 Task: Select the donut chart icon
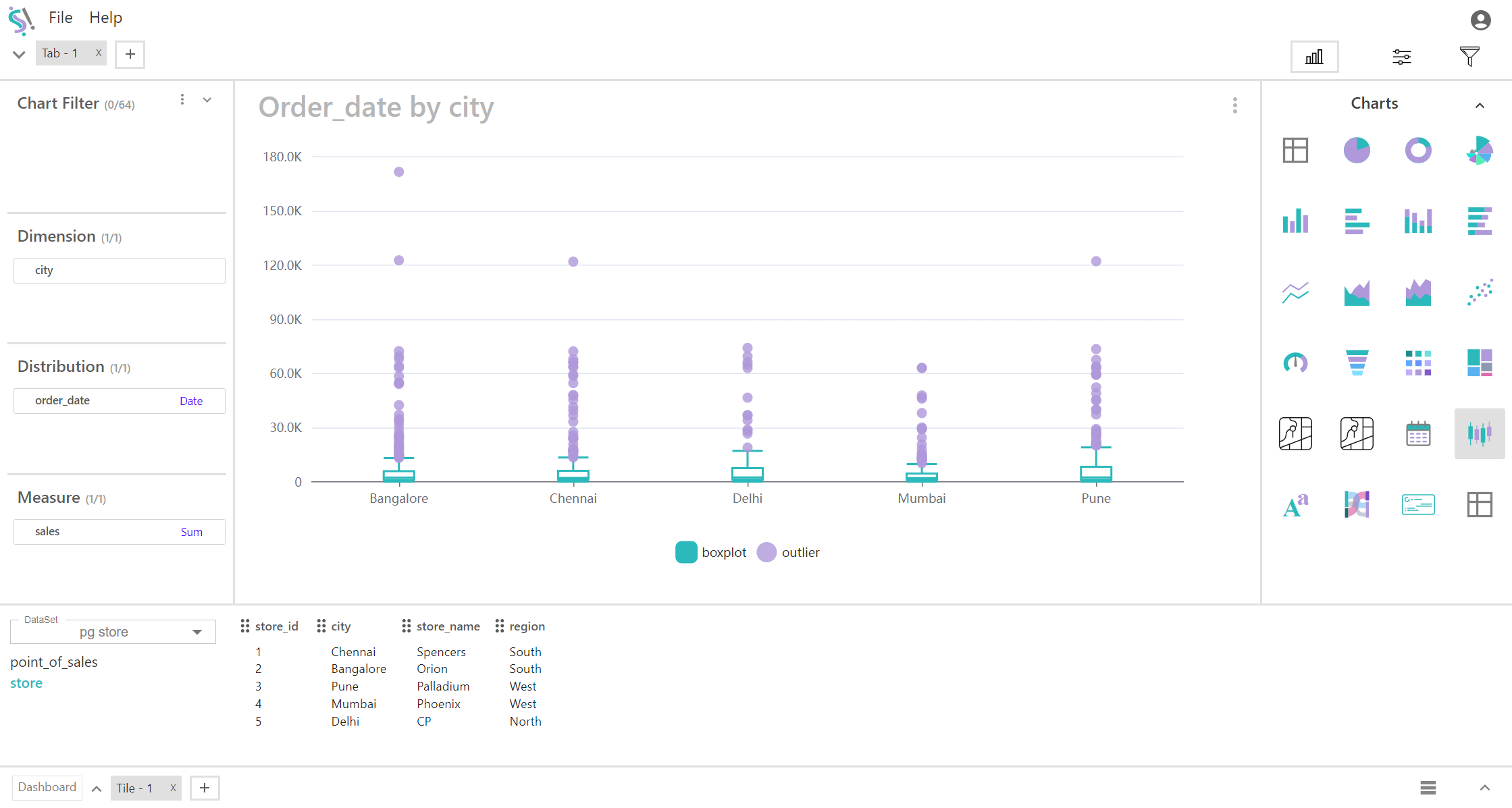tap(1418, 150)
